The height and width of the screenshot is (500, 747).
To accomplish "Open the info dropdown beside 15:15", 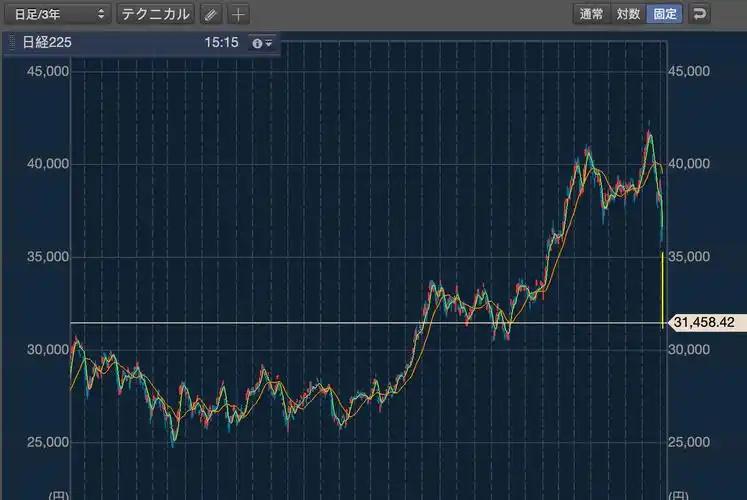I will pos(262,43).
